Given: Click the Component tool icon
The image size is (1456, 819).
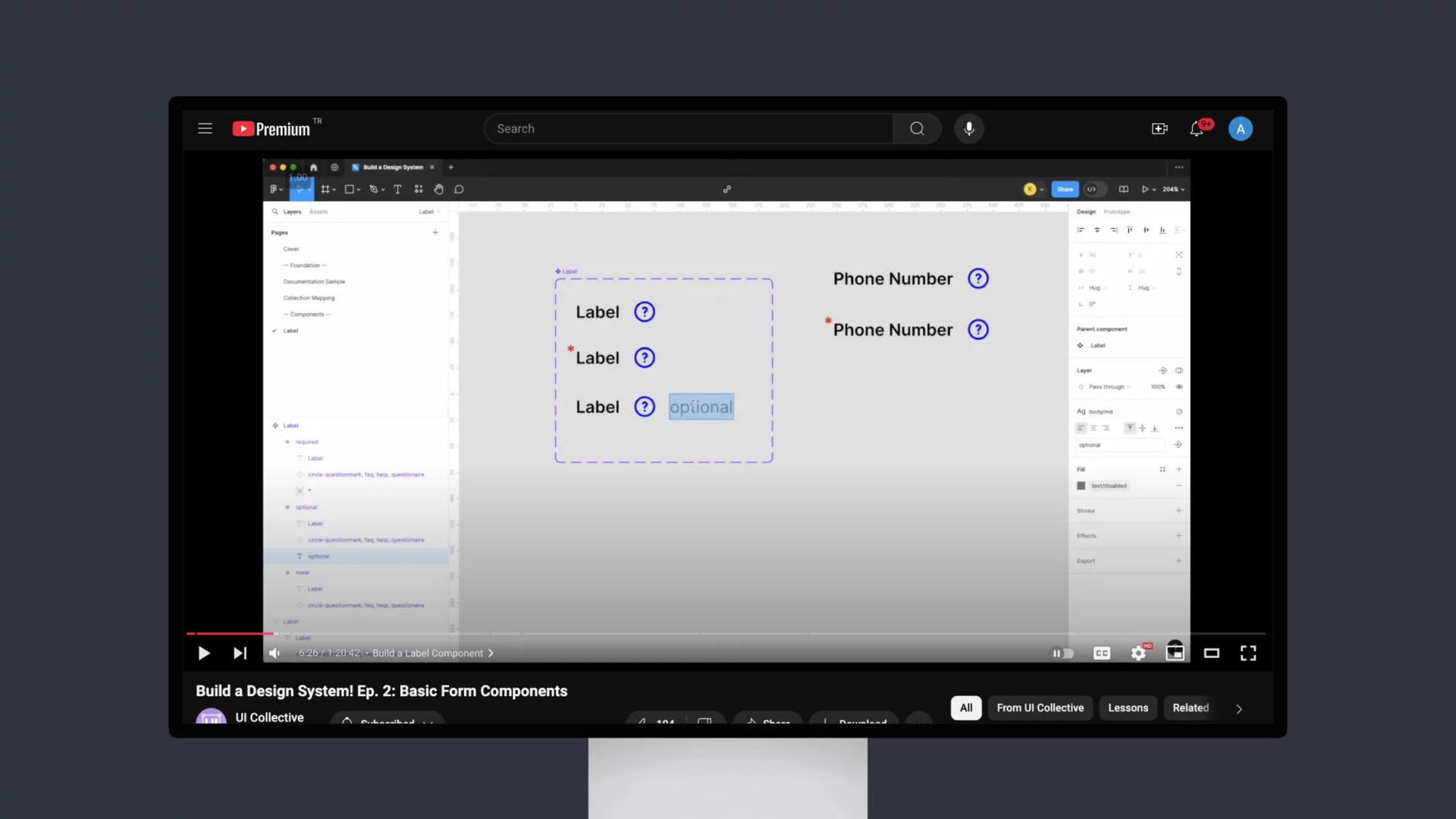Looking at the screenshot, I should [418, 189].
